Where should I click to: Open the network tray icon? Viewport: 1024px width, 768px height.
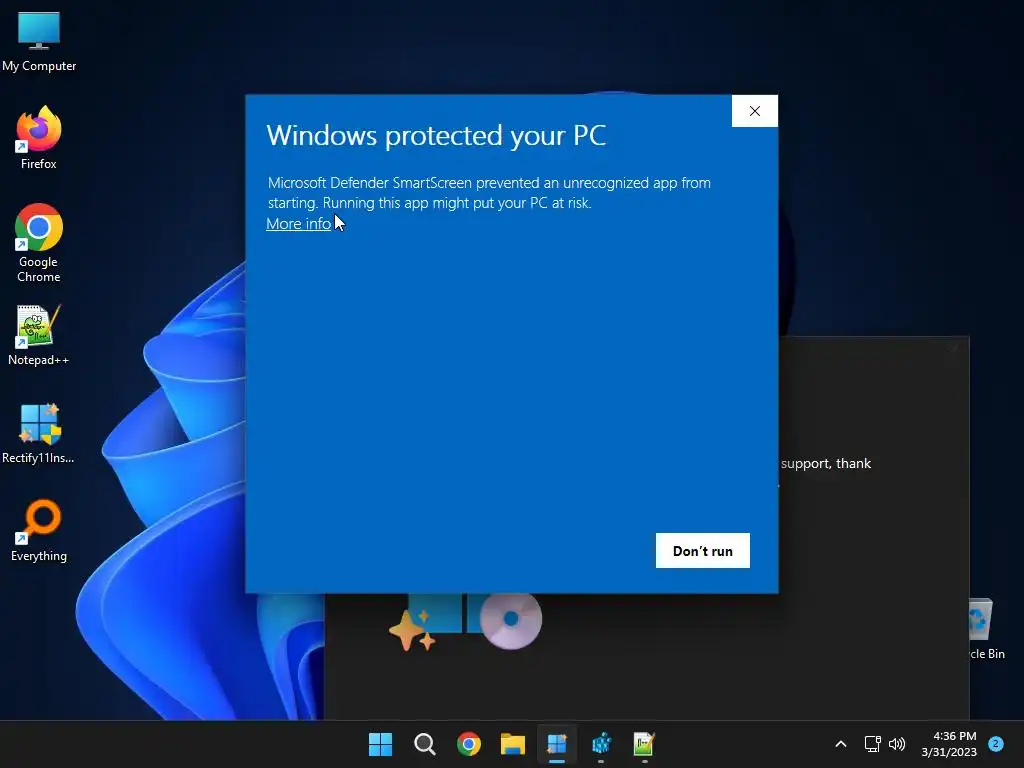(872, 744)
